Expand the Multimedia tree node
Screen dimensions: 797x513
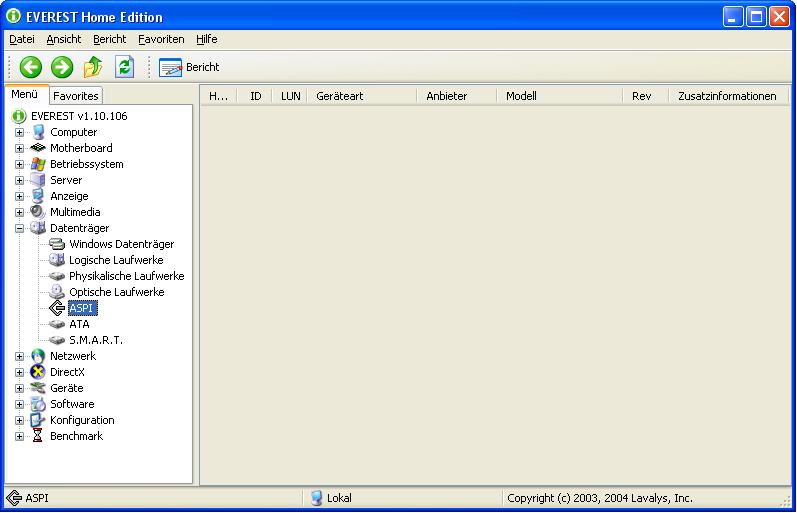[19, 213]
